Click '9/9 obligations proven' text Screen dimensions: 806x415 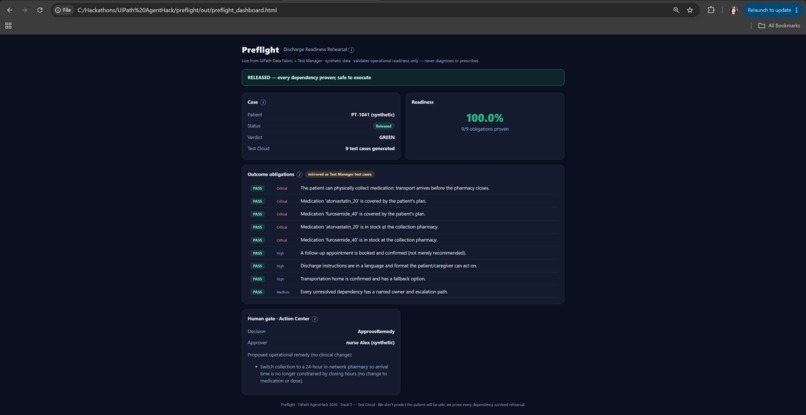(x=485, y=129)
